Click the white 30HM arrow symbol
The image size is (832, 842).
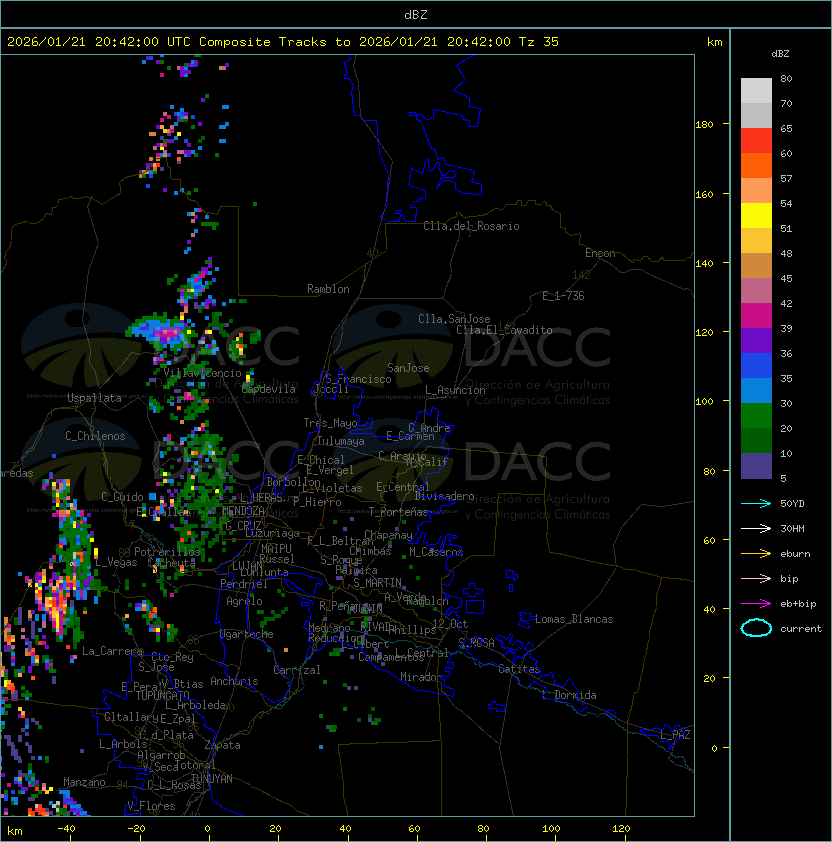[756, 528]
